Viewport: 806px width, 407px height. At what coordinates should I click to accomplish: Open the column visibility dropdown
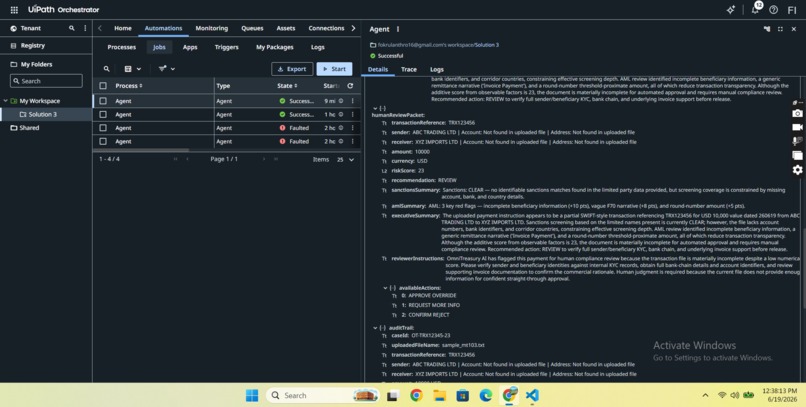click(x=132, y=69)
